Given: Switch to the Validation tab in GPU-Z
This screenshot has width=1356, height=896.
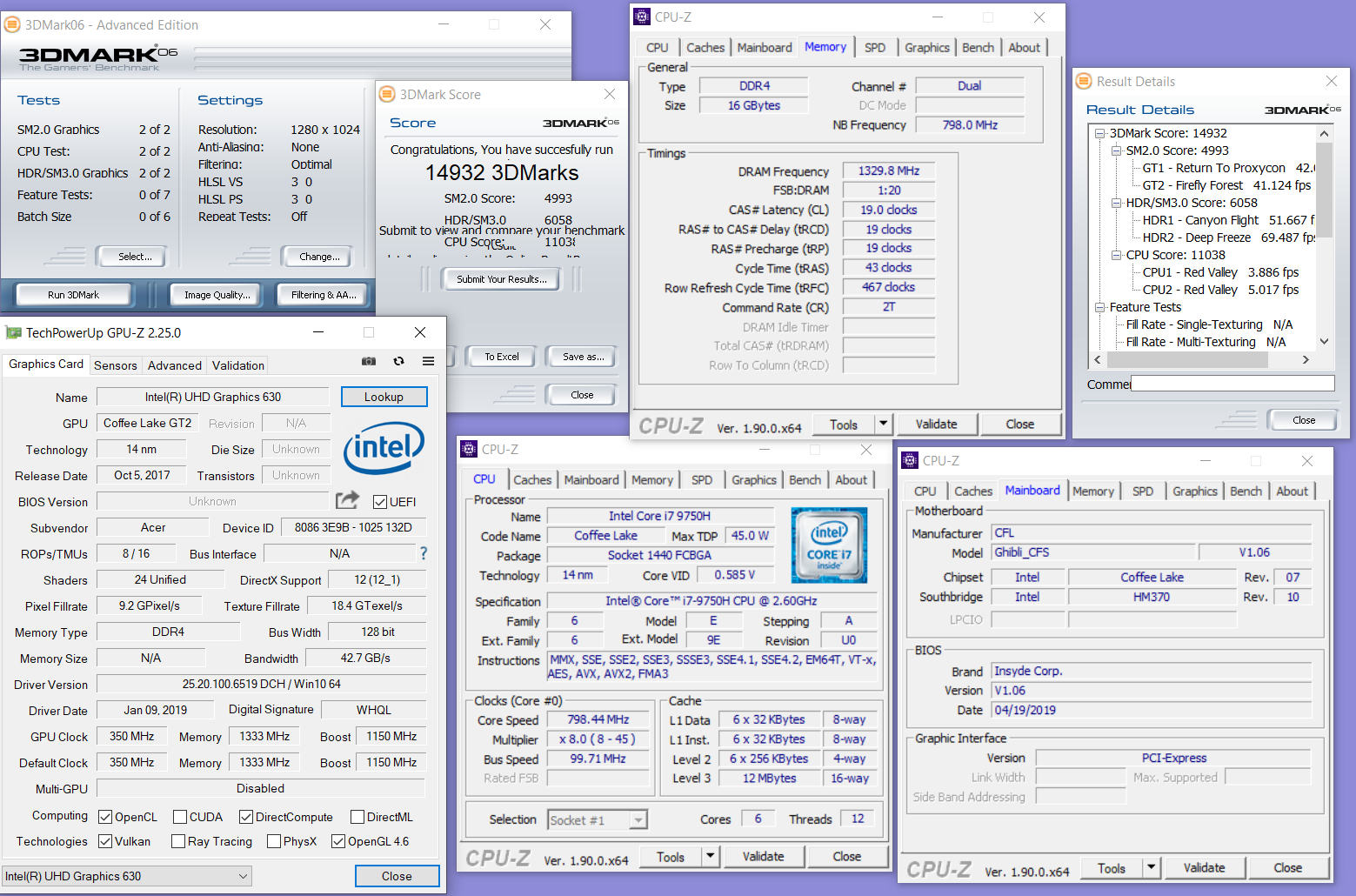Looking at the screenshot, I should tap(237, 365).
